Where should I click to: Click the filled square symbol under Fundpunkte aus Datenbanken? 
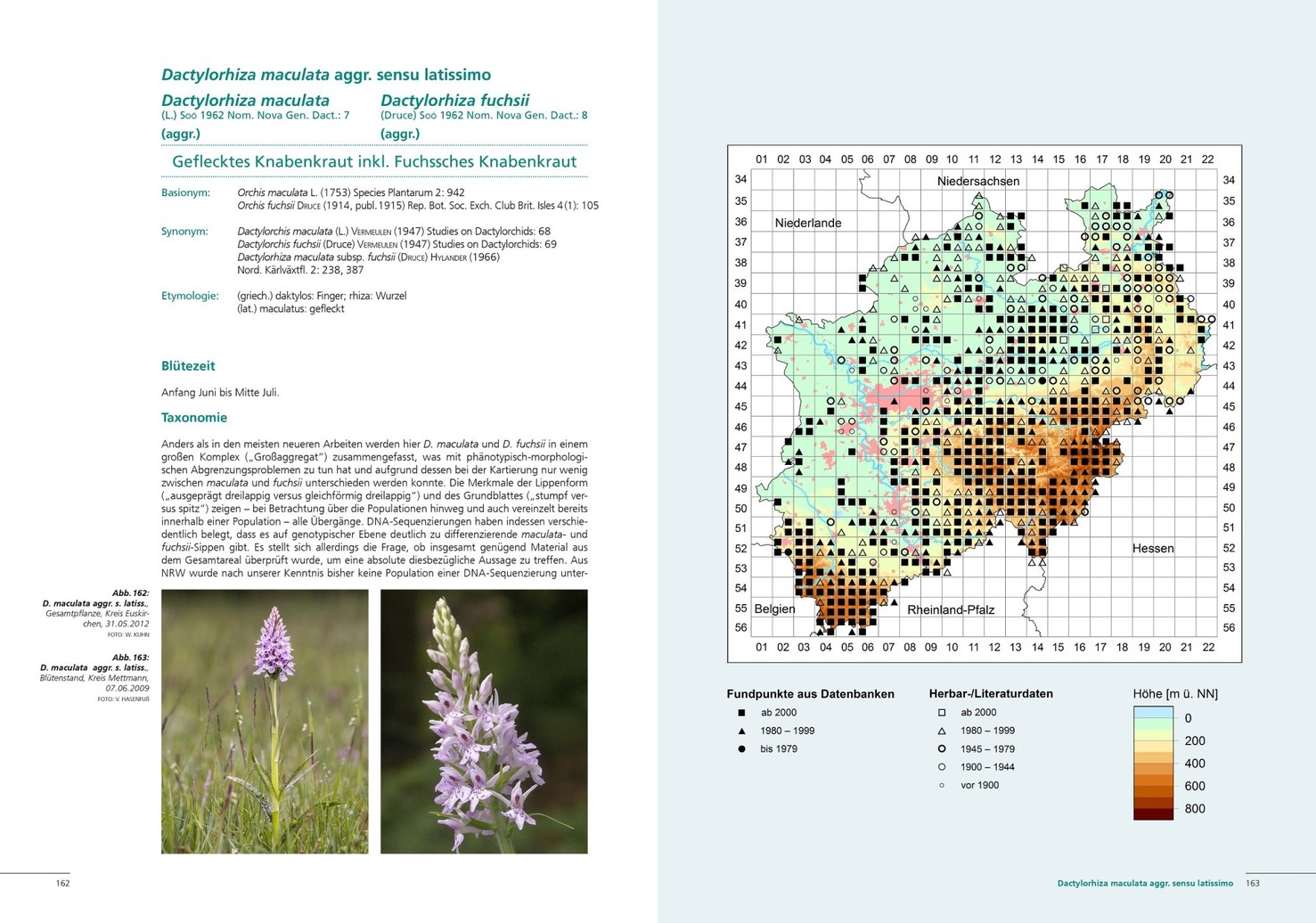(x=741, y=713)
